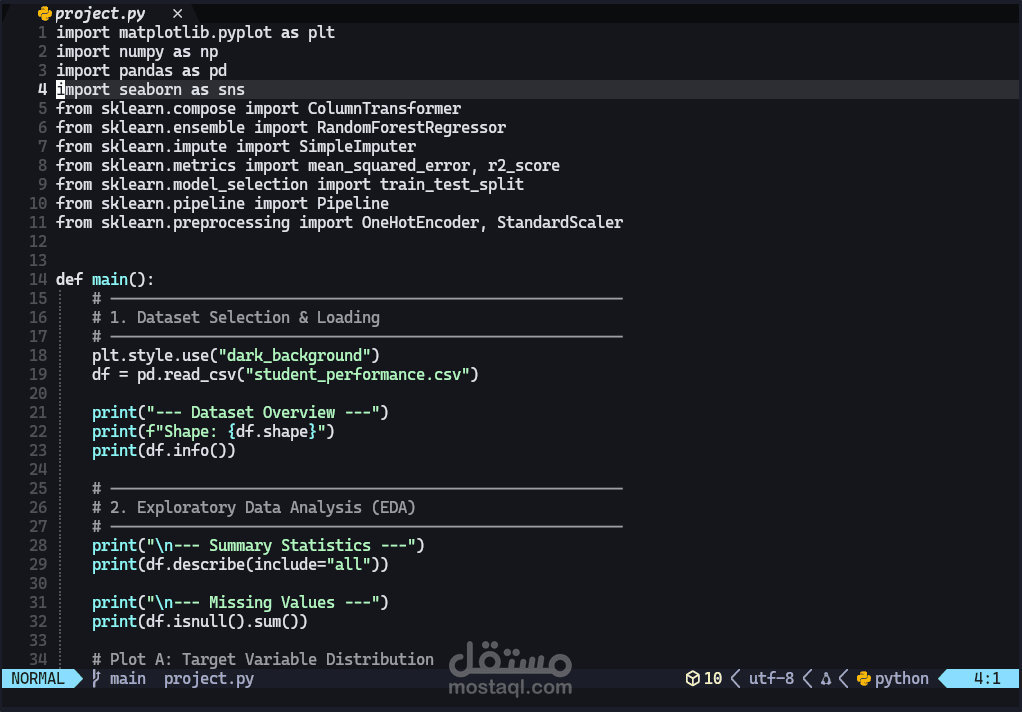Click the Missing Values print string
The height and width of the screenshot is (712, 1022).
(263, 602)
